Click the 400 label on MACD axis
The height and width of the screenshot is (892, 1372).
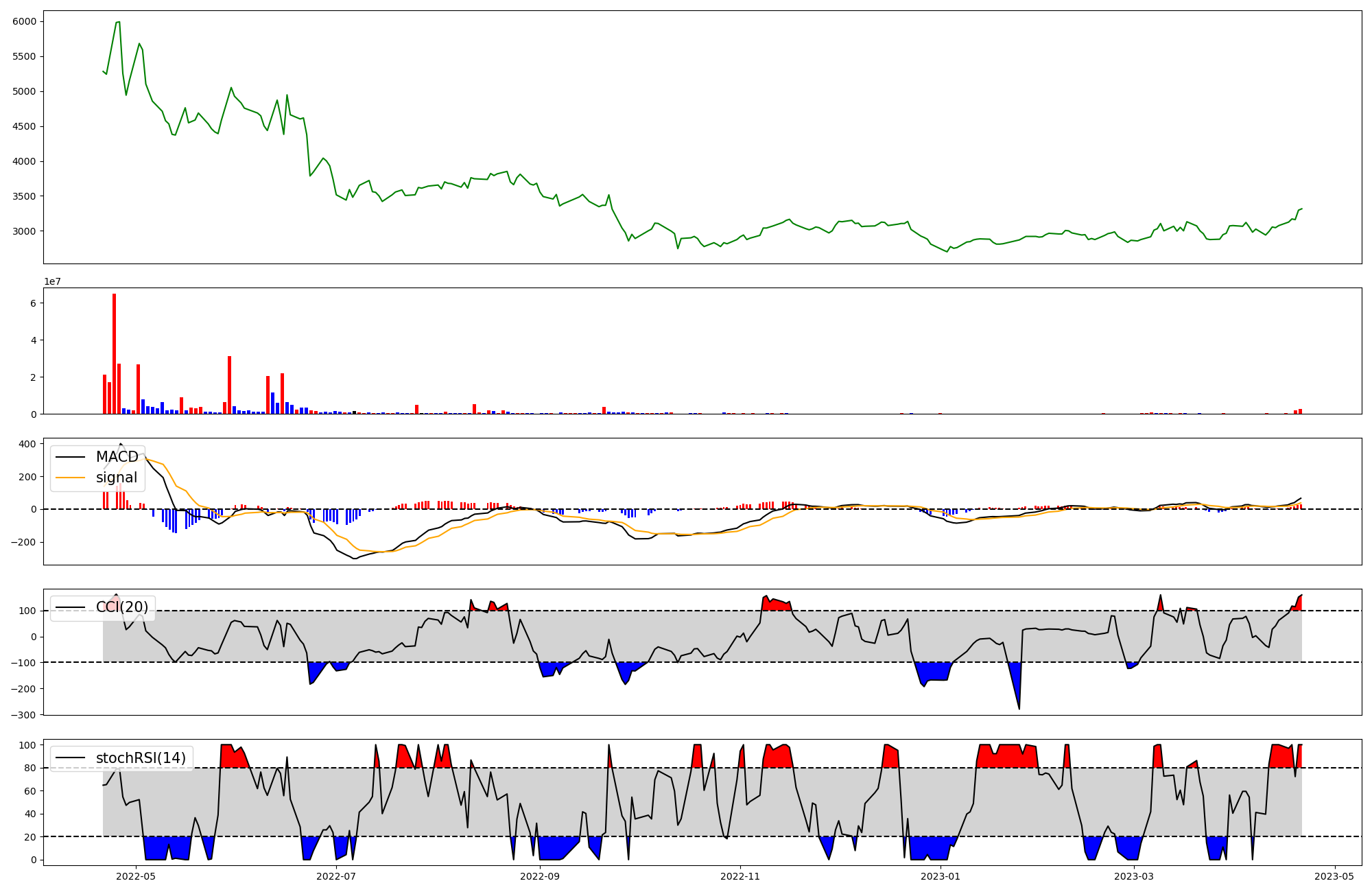(27, 444)
